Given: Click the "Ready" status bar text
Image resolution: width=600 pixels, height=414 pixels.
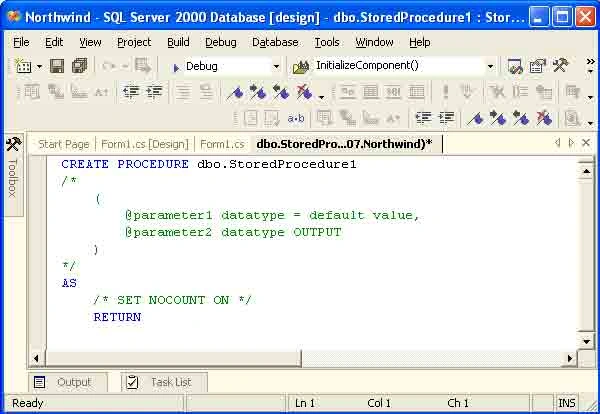Looking at the screenshot, I should (28, 403).
